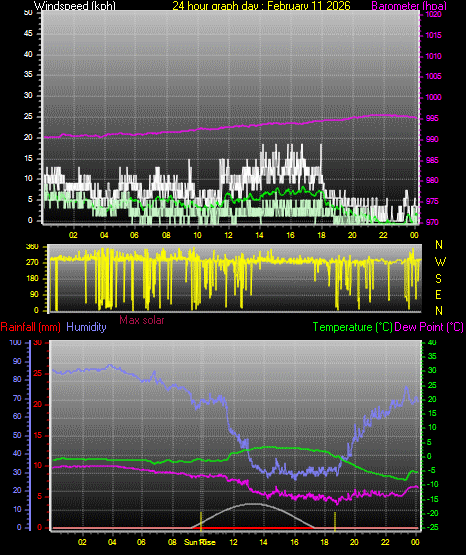Click the 12 hour label under windspeed graph
The image size is (466, 555).
click(x=229, y=235)
